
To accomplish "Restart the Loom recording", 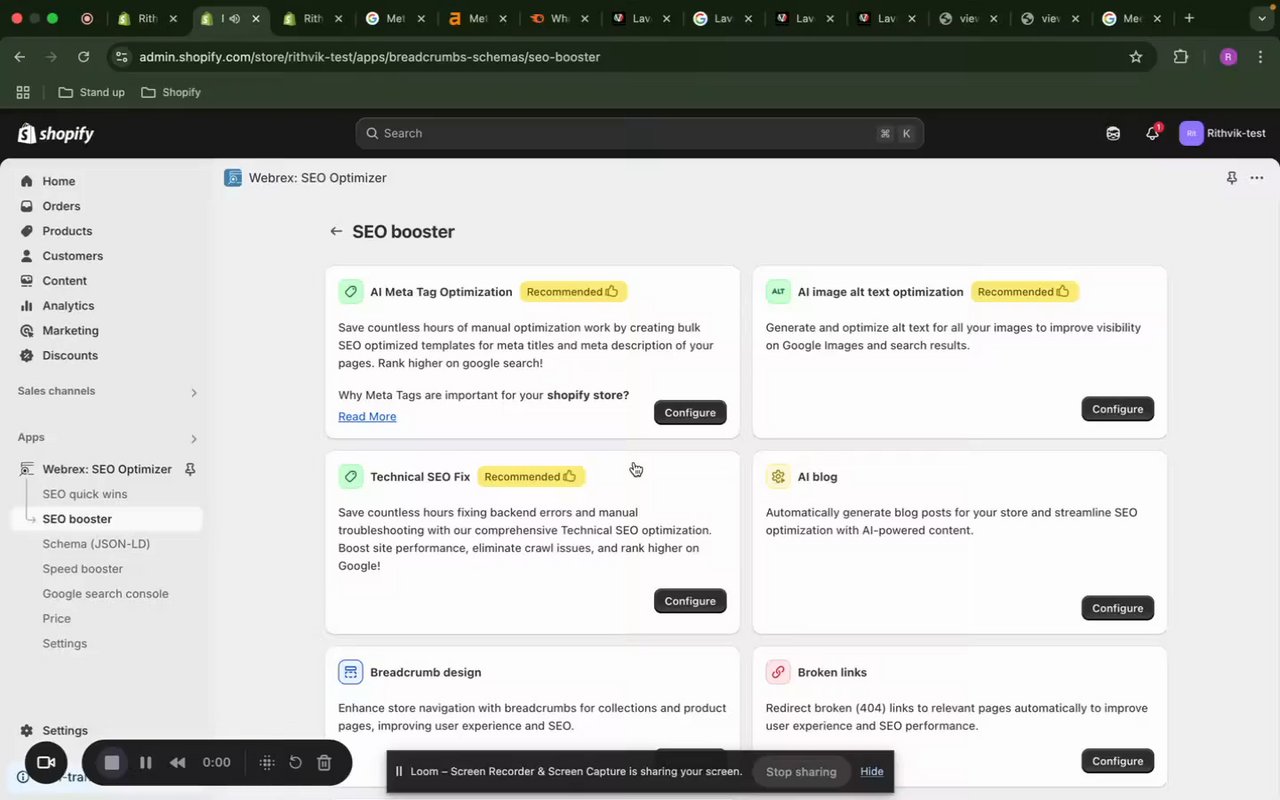I will coord(295,763).
